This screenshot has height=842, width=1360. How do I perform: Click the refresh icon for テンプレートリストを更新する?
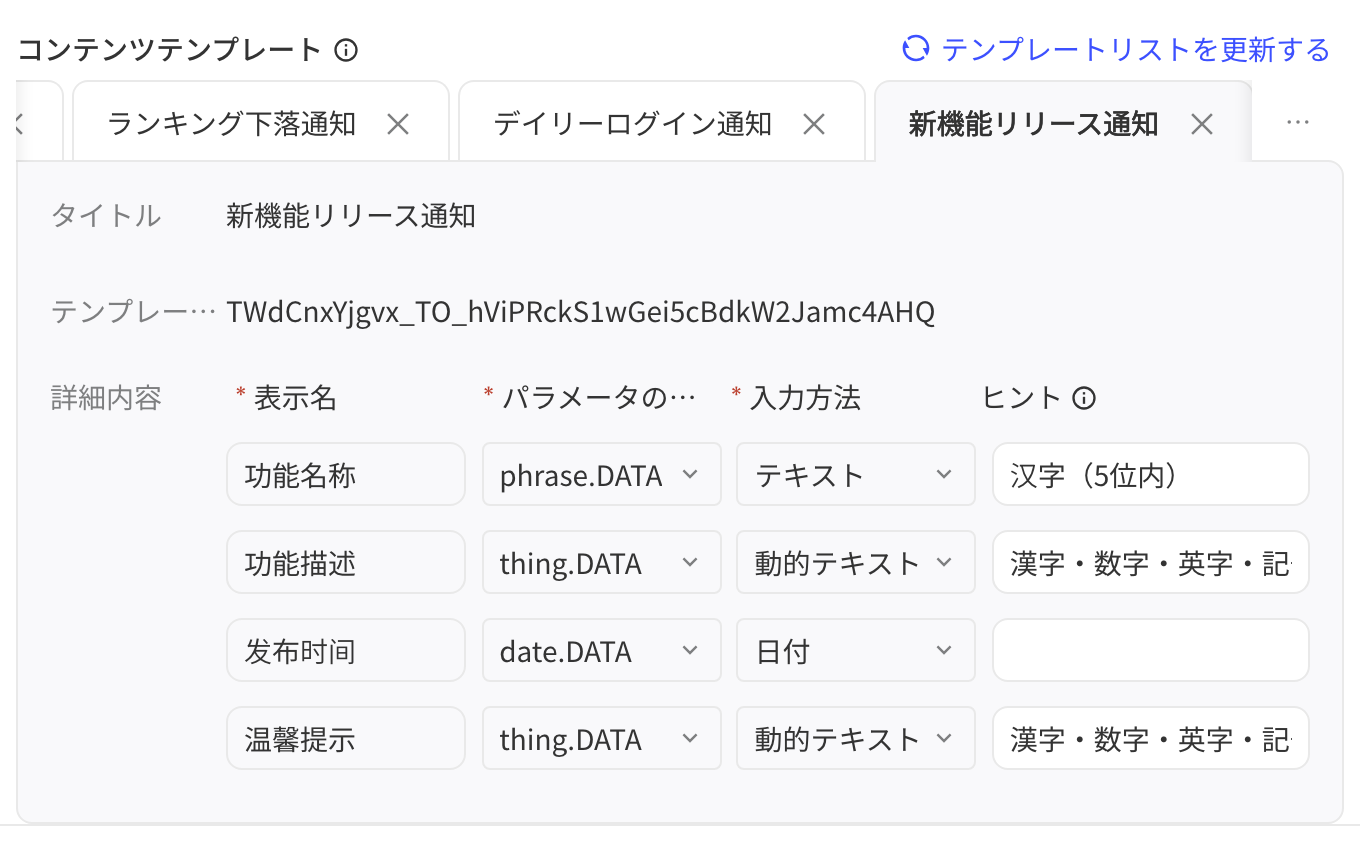point(916,49)
